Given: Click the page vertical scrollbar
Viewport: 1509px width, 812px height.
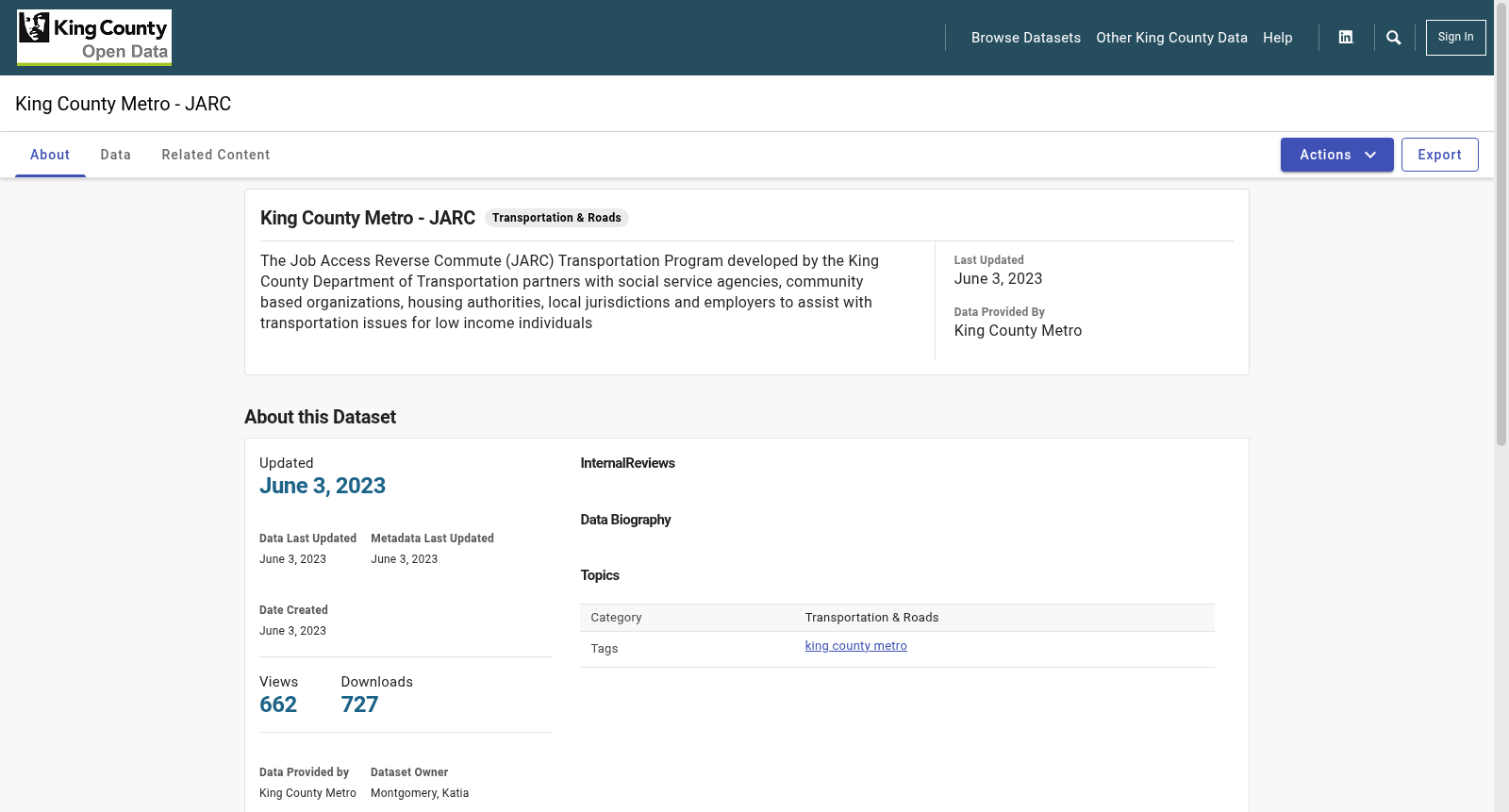Looking at the screenshot, I should coord(1501,226).
